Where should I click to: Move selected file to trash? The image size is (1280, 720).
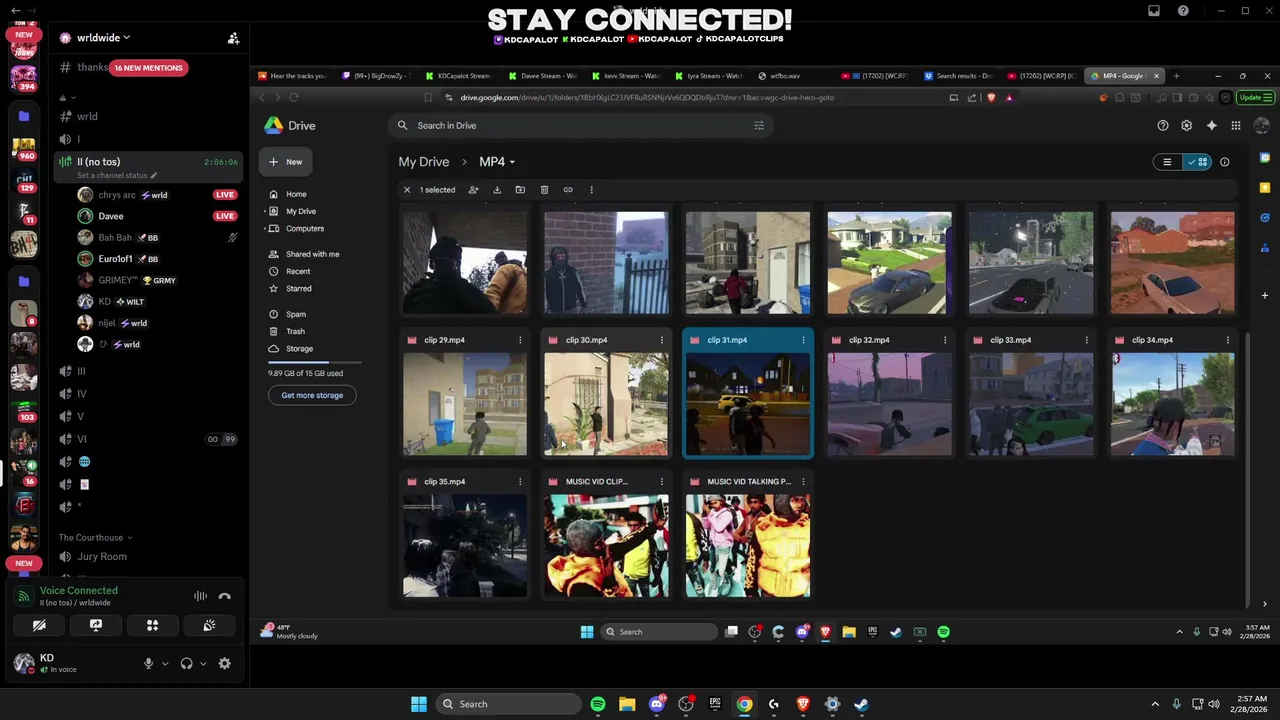point(544,190)
